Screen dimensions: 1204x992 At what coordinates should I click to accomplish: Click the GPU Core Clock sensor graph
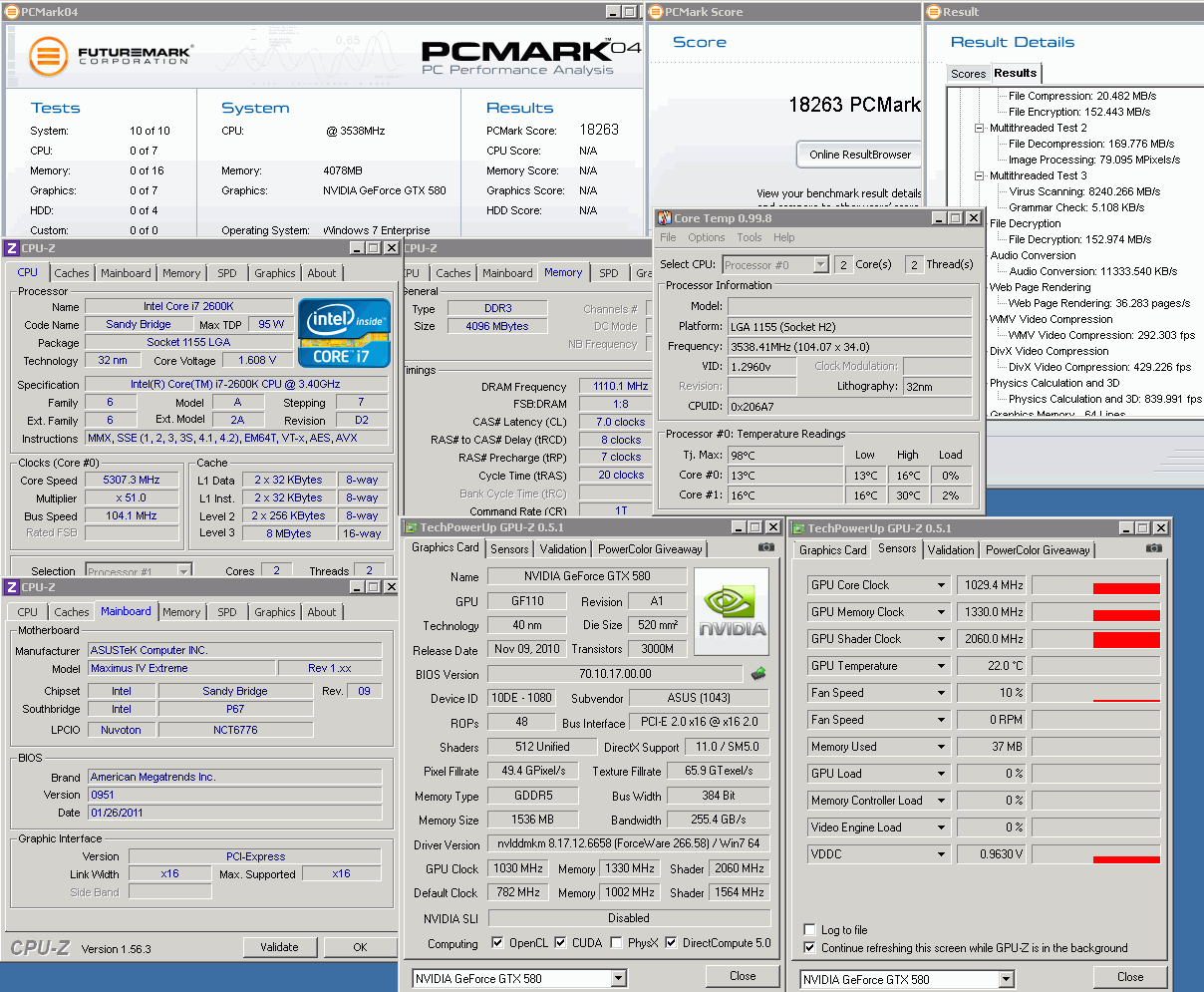(x=1095, y=585)
